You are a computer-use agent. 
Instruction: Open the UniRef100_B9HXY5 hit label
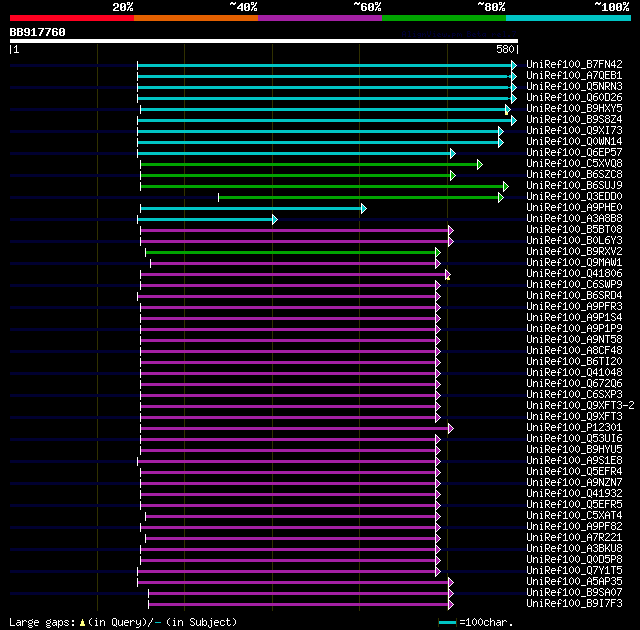[574, 108]
